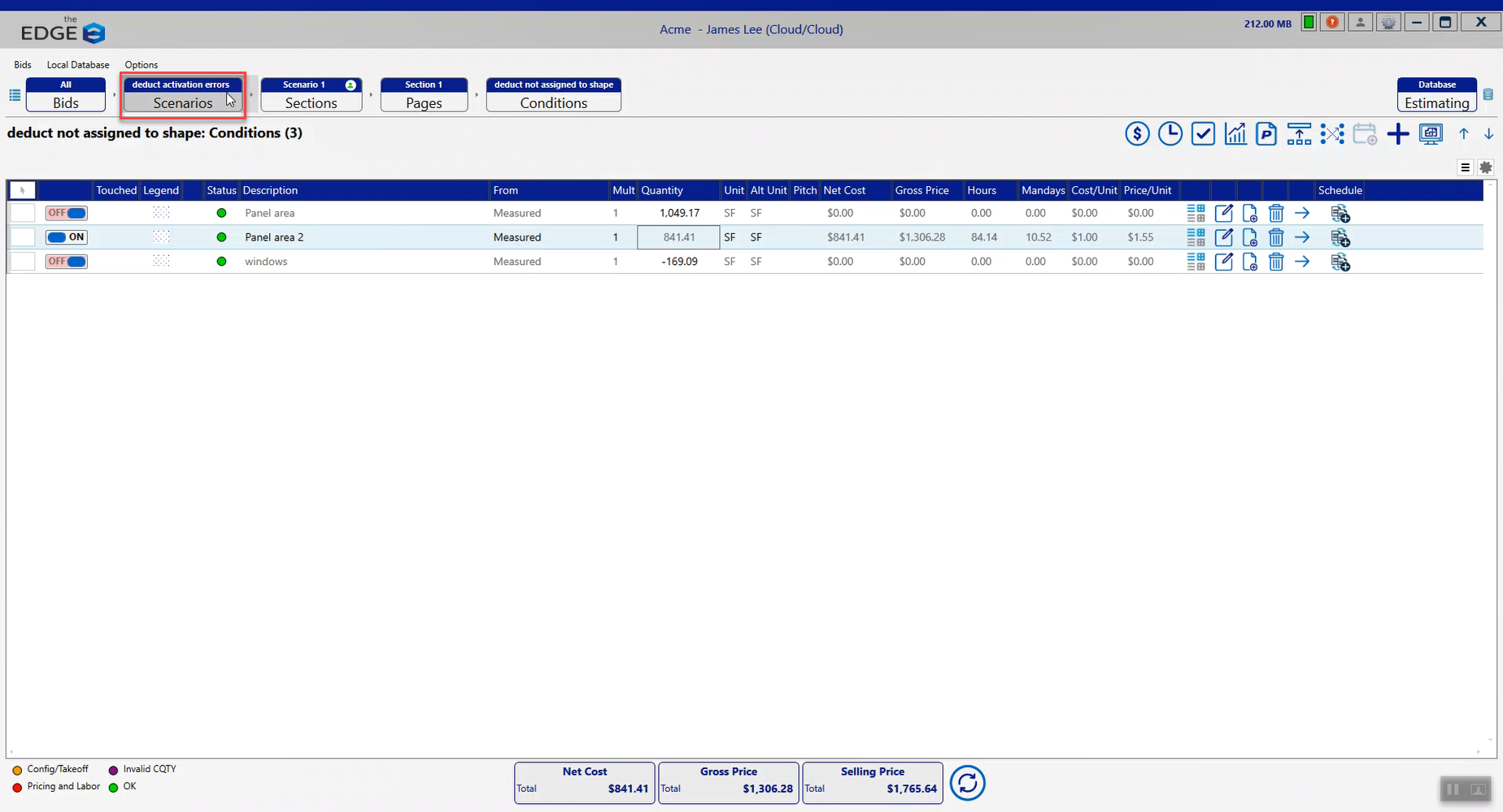
Task: Click the blue plus add condition icon
Action: 1397,134
